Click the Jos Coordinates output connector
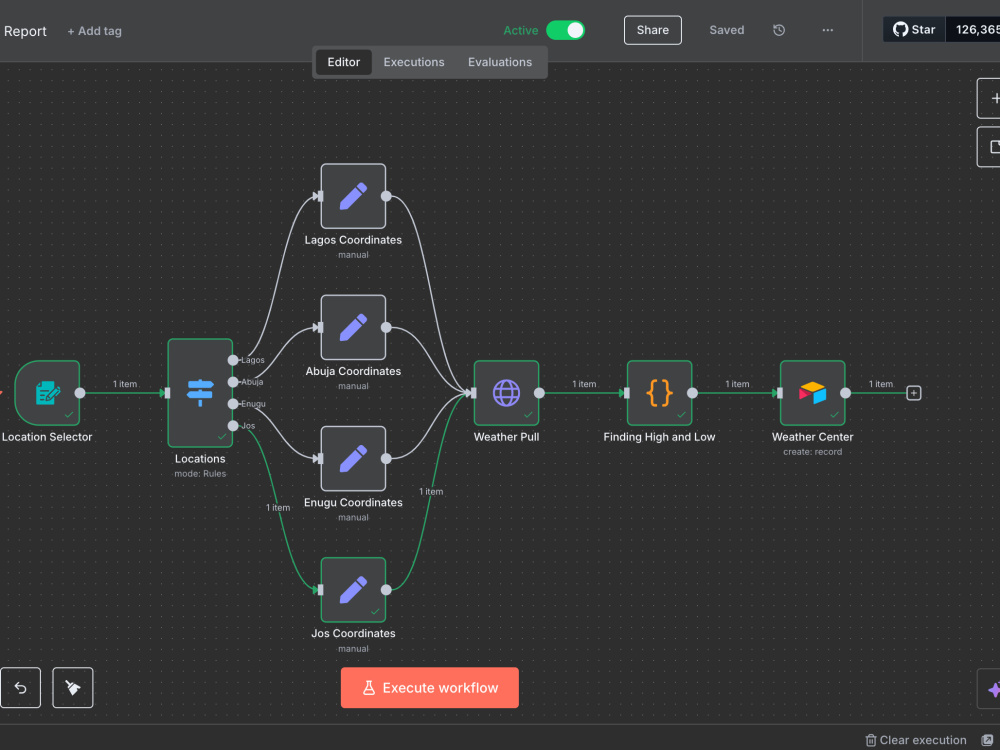Viewport: 1000px width, 750px height. pos(386,590)
